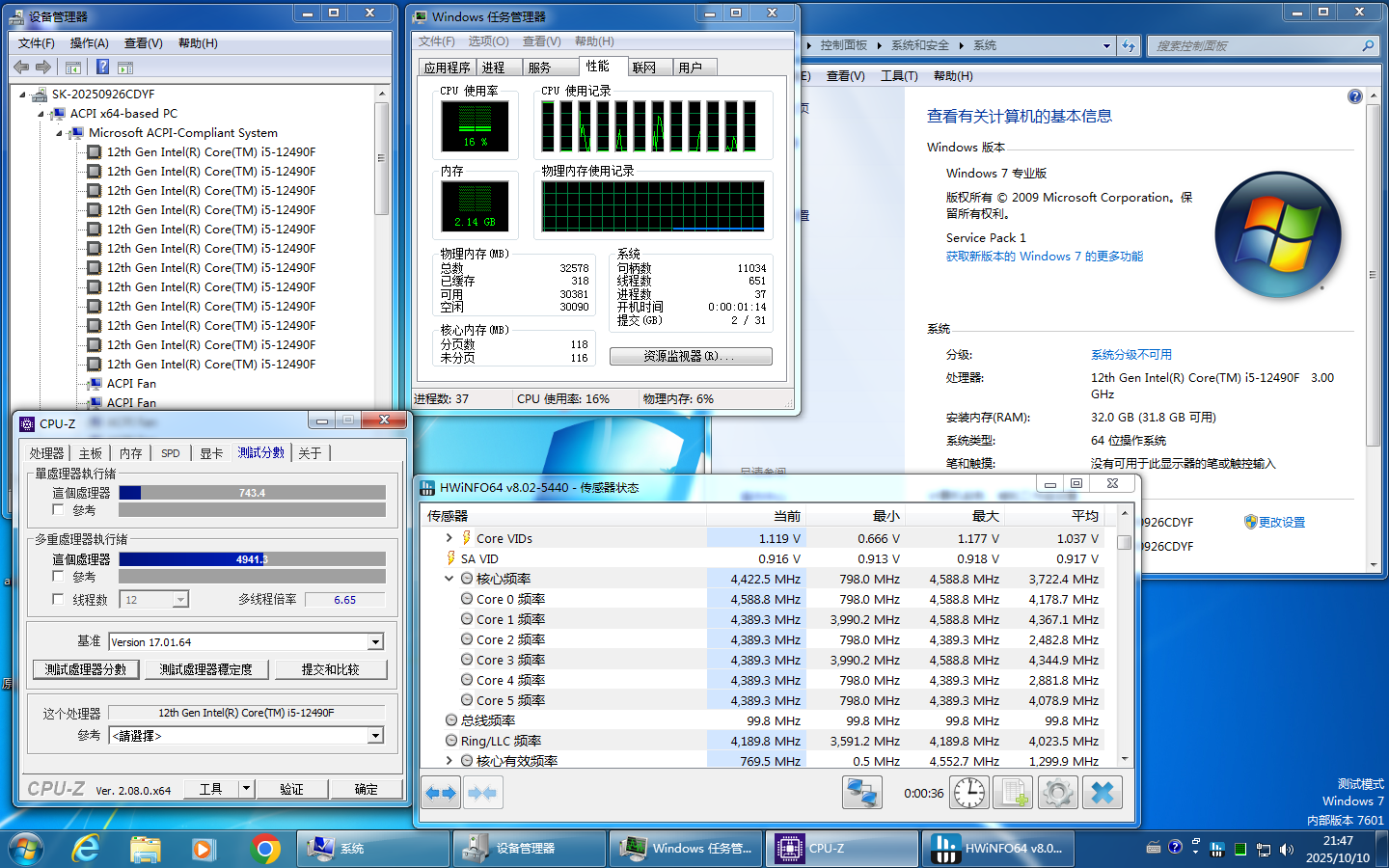The image size is (1389, 868).
Task: Click the HWiNFO expand columns arrows icon
Action: (441, 793)
